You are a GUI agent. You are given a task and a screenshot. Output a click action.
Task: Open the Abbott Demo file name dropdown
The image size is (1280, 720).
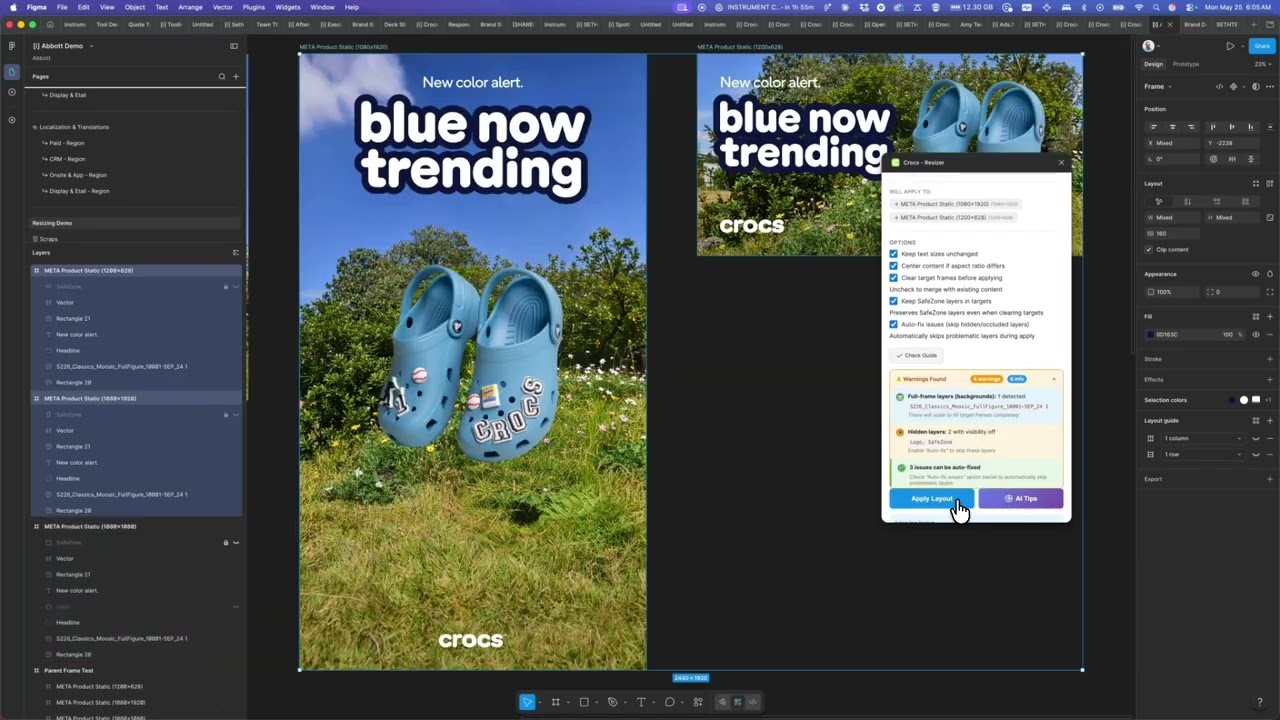coord(91,46)
